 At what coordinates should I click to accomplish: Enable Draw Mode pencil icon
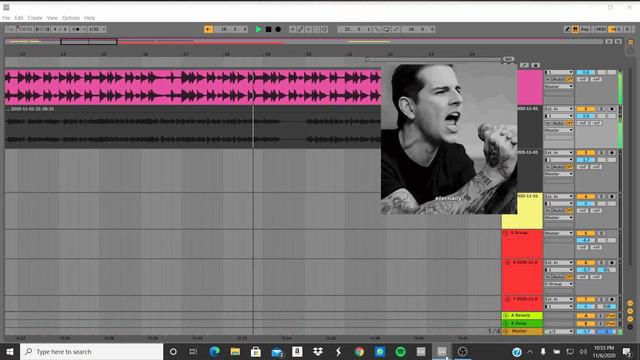[567, 29]
